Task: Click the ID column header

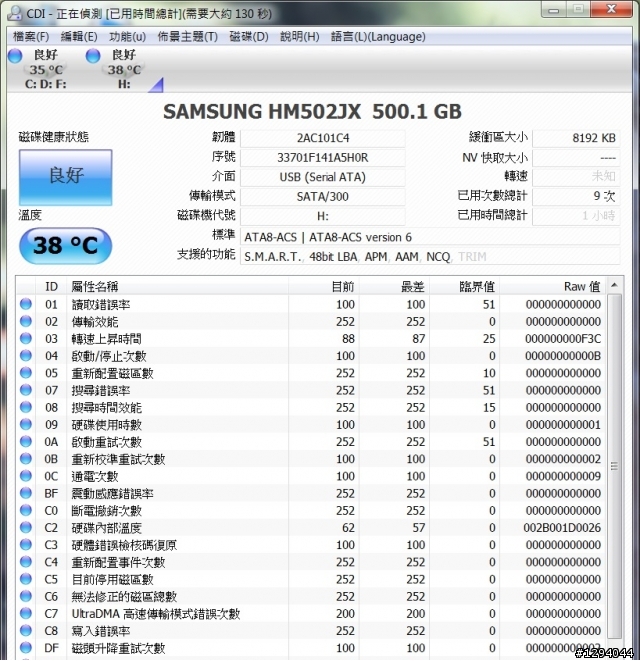Action: tap(51, 287)
